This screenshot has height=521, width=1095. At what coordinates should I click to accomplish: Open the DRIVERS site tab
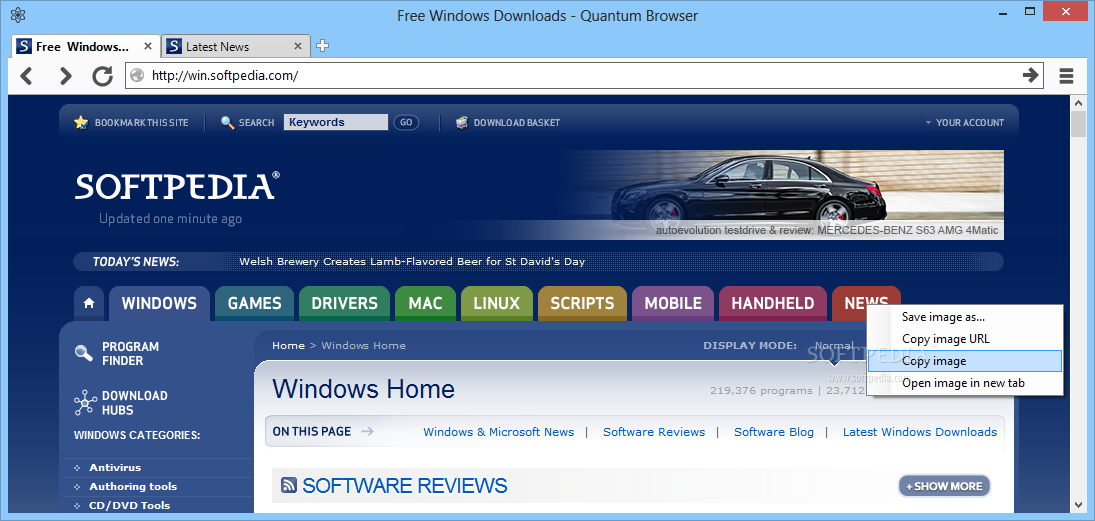[x=344, y=303]
